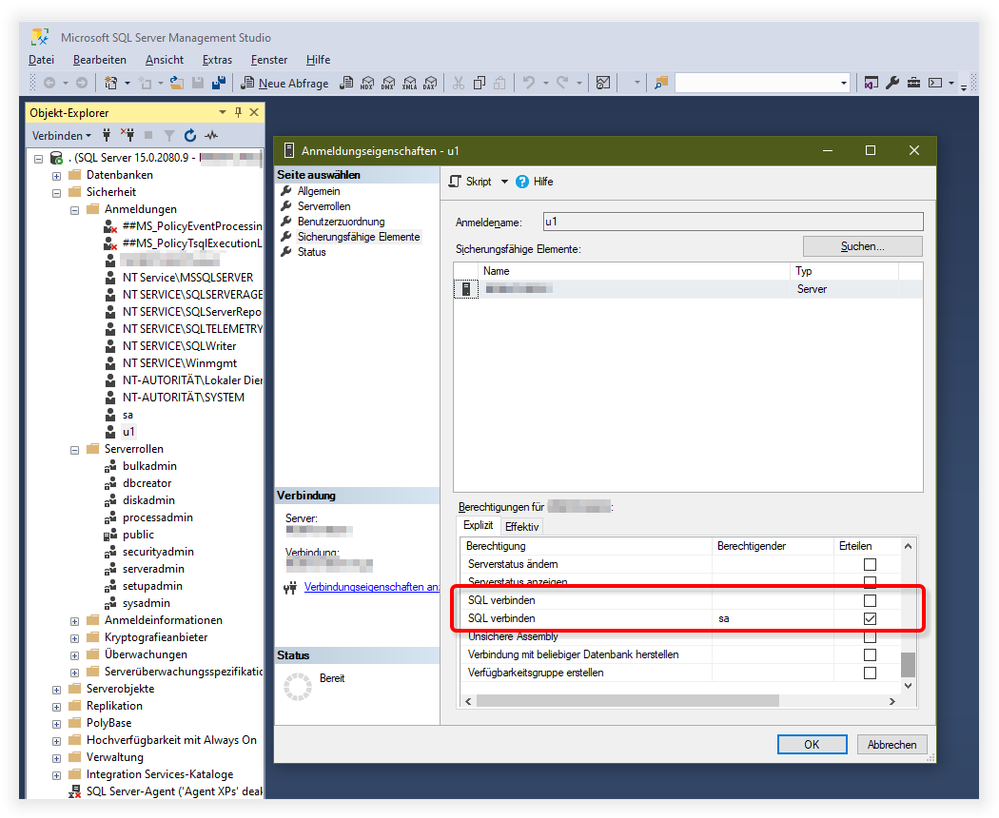The image size is (999, 818).
Task: Click the find in files icon
Action: [661, 83]
